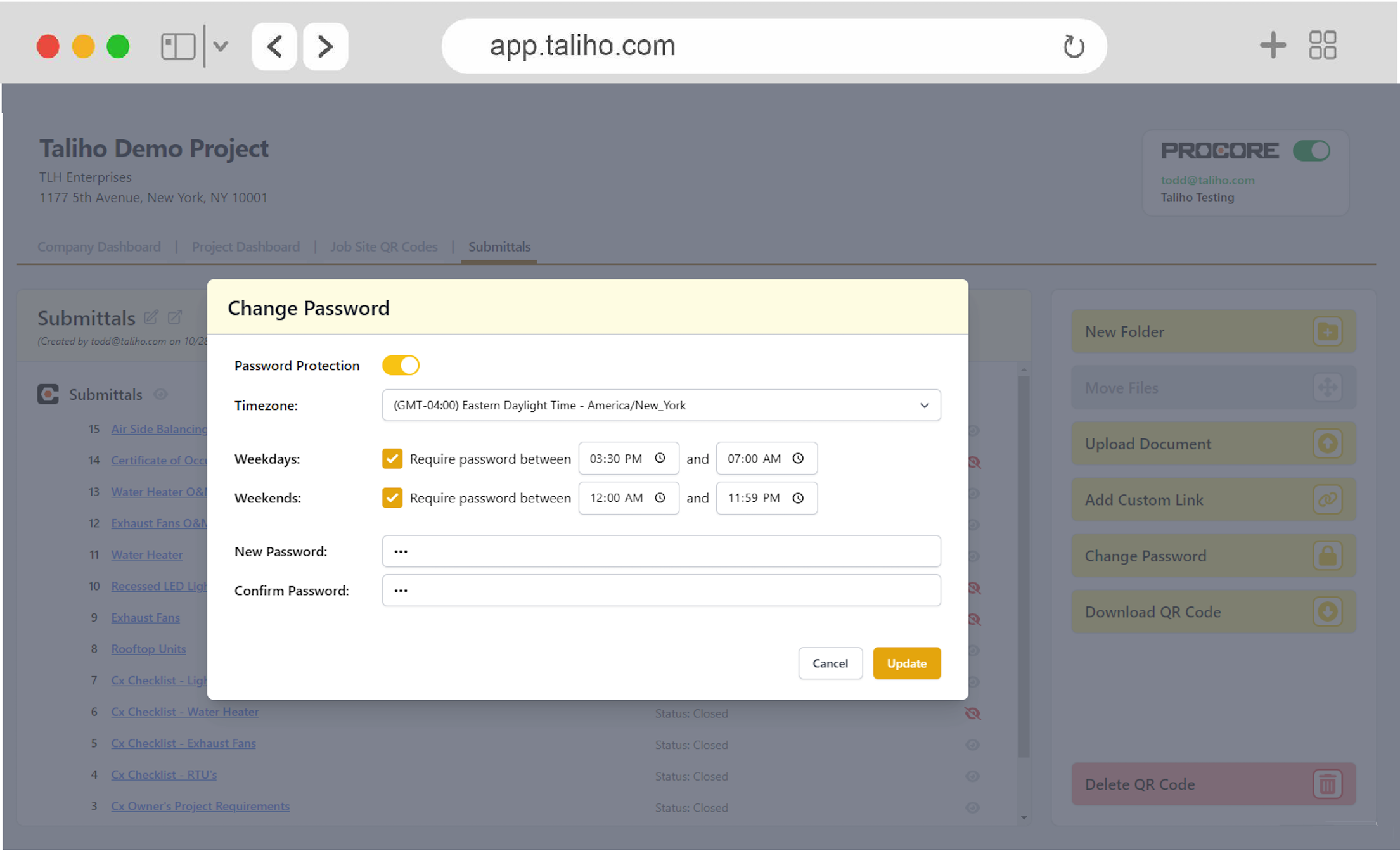Open the tab overview grid icon
1400x851 pixels.
(1323, 45)
